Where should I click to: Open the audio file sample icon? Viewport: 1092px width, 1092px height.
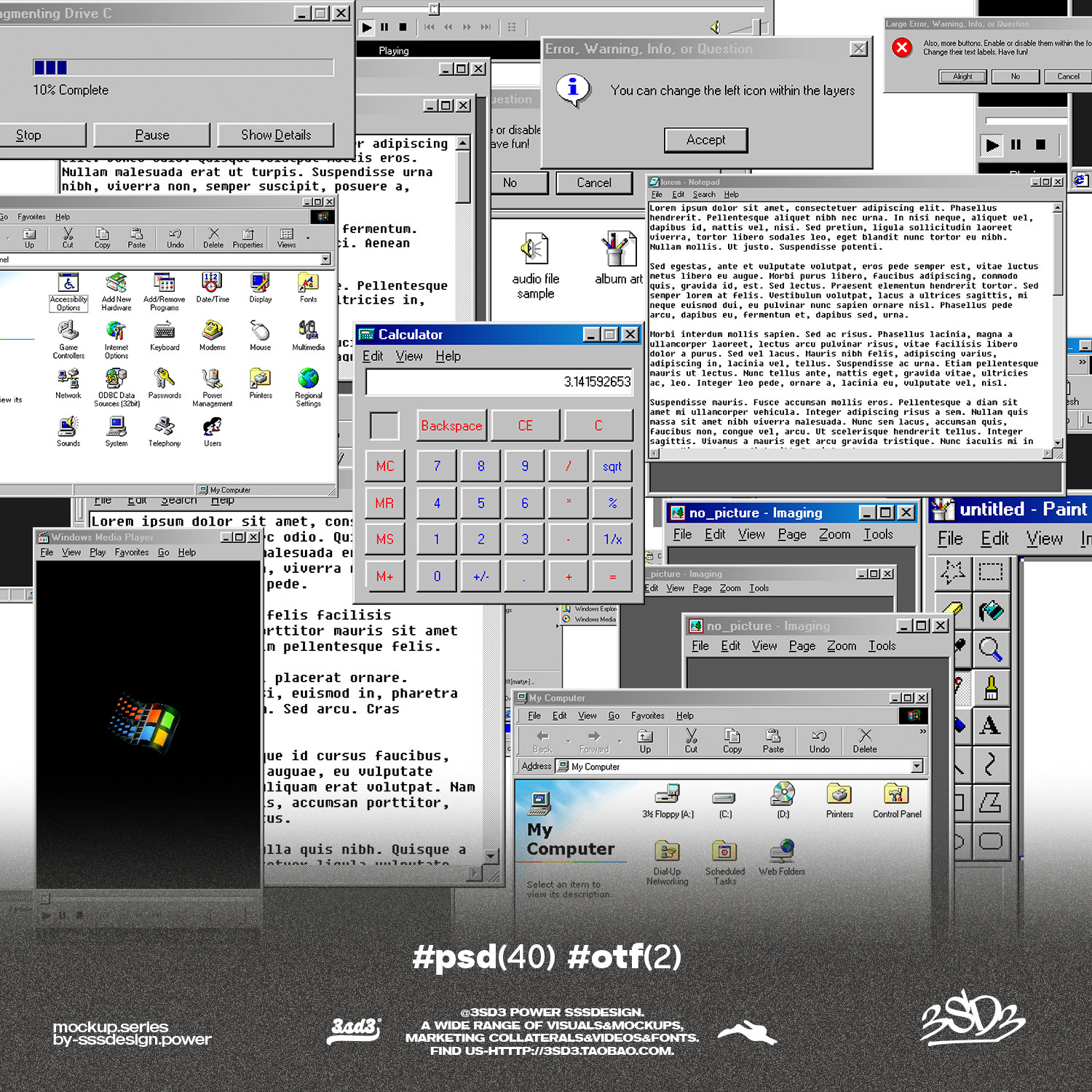pyautogui.click(x=536, y=266)
